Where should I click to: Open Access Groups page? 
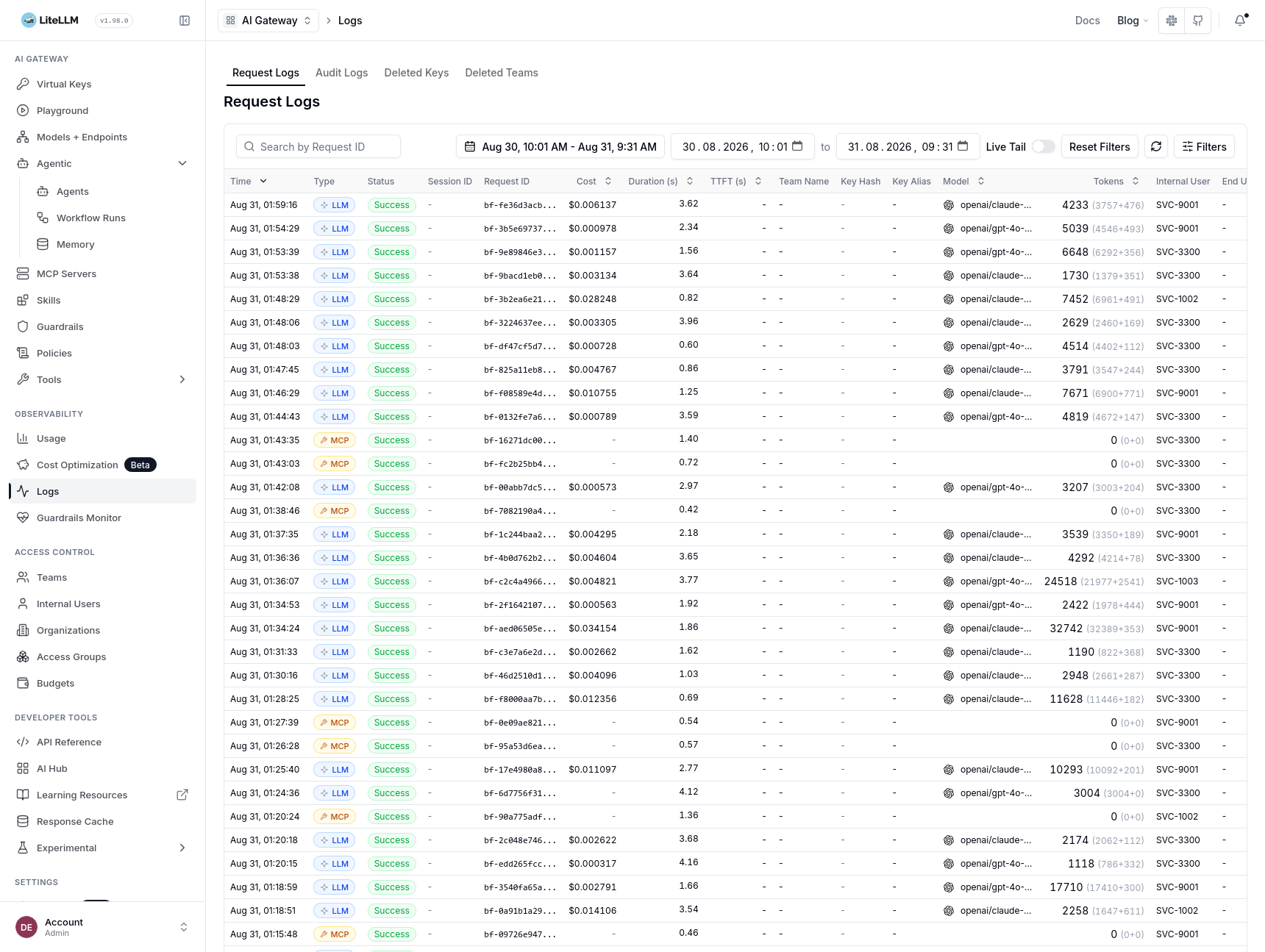pos(102,656)
